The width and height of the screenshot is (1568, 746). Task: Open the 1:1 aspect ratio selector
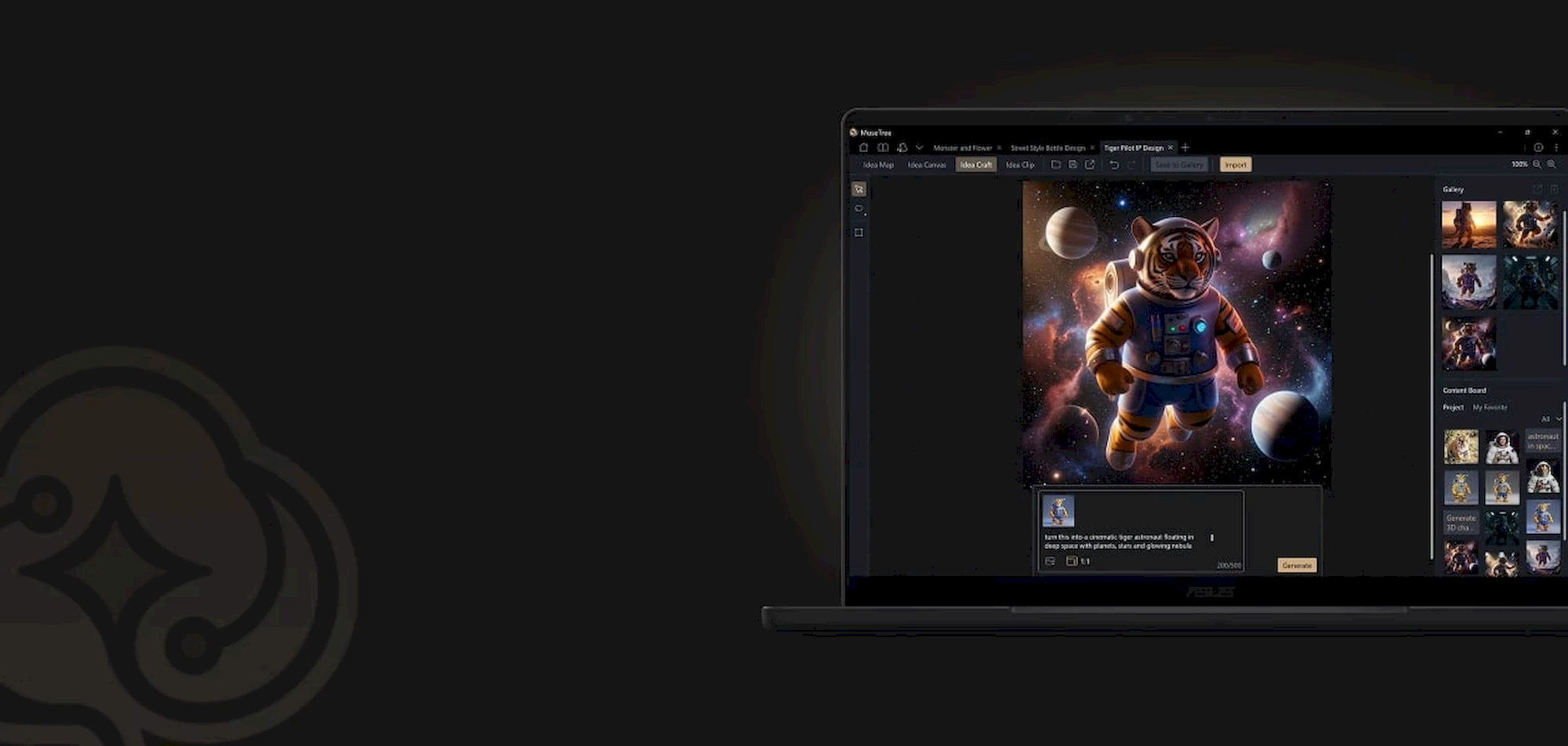(1078, 561)
